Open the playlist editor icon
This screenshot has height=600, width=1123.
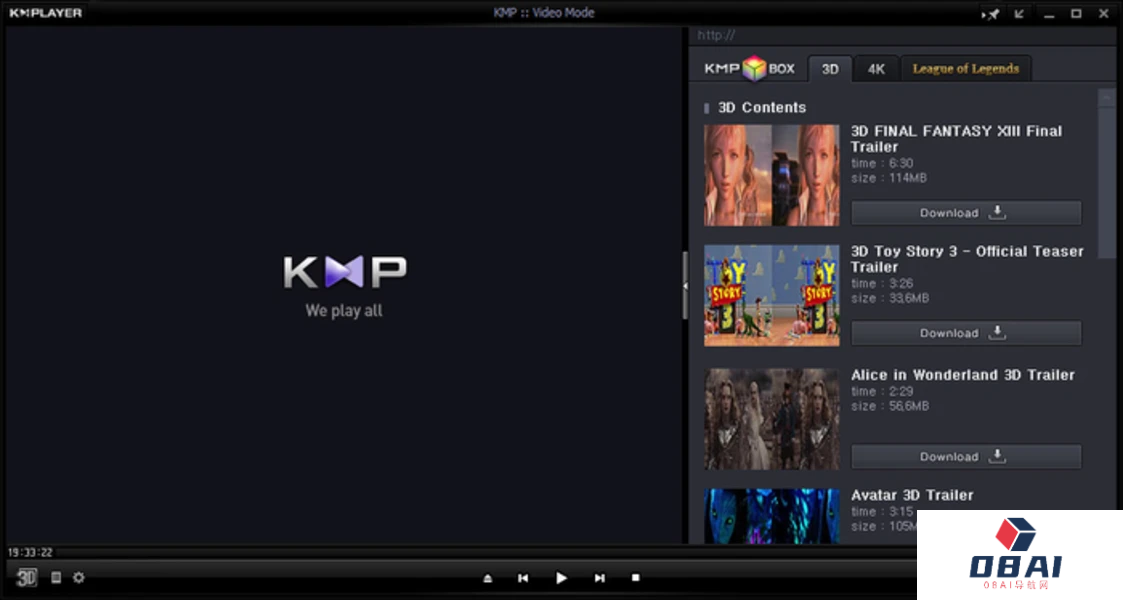pyautogui.click(x=56, y=577)
